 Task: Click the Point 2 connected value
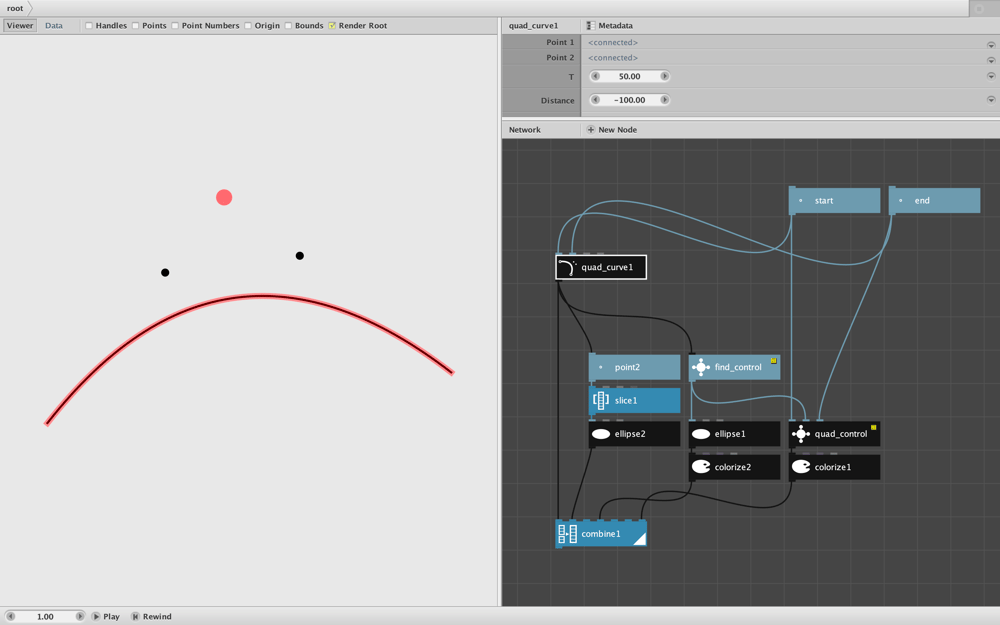point(613,57)
